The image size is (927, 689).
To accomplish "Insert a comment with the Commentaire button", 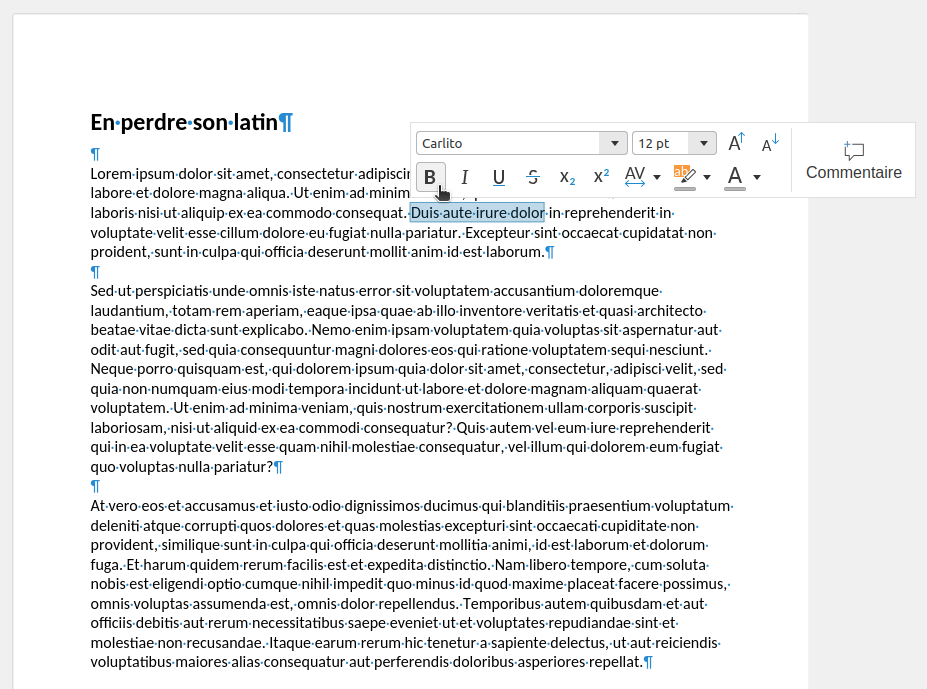I will click(x=853, y=161).
